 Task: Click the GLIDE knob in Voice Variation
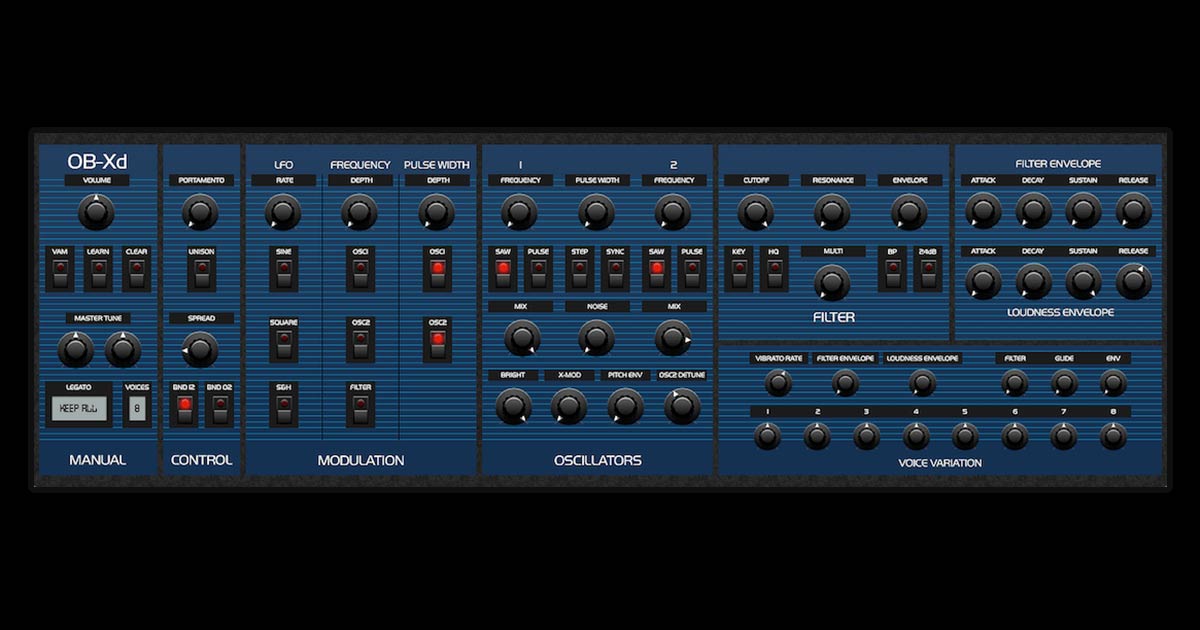1064,383
